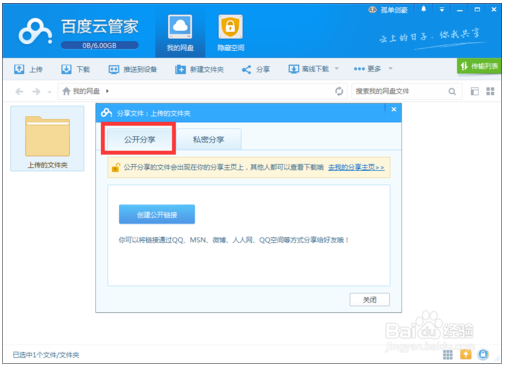The width and height of the screenshot is (505, 366).
Task: Go back with the left navigation arrow
Action: coord(19,91)
